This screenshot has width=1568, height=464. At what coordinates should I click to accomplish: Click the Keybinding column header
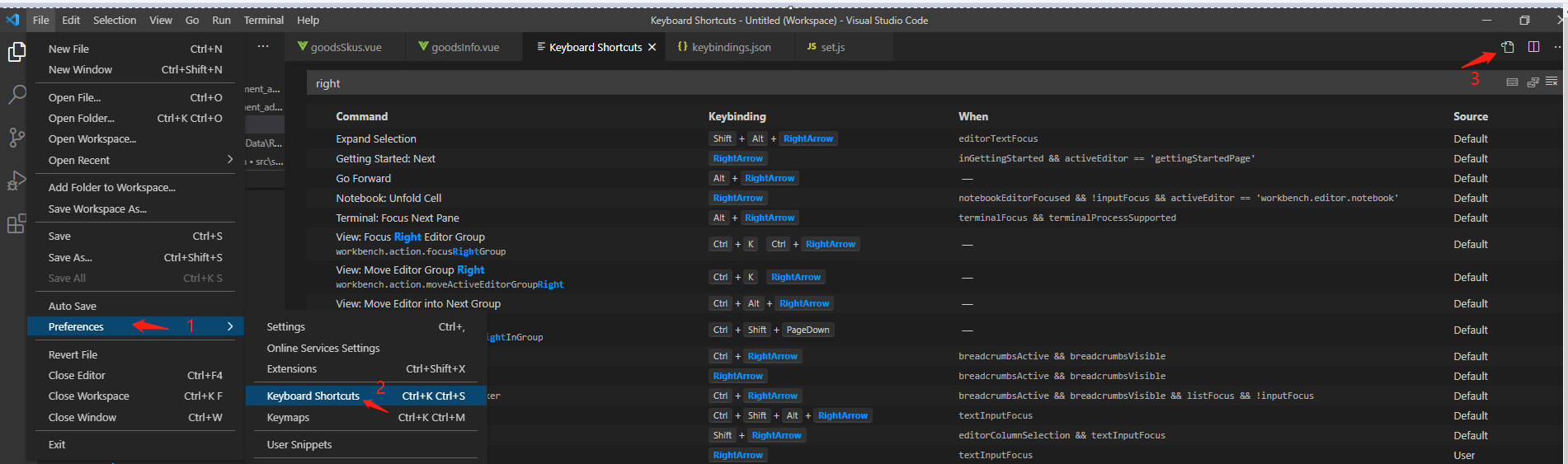(737, 116)
